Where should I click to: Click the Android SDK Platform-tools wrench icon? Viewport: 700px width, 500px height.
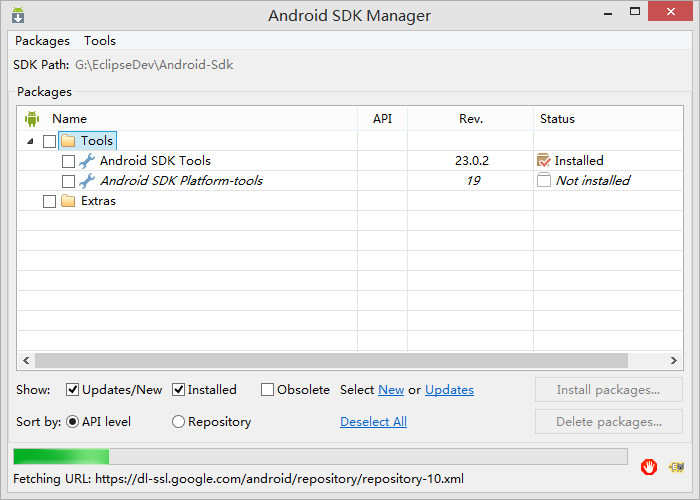[87, 181]
